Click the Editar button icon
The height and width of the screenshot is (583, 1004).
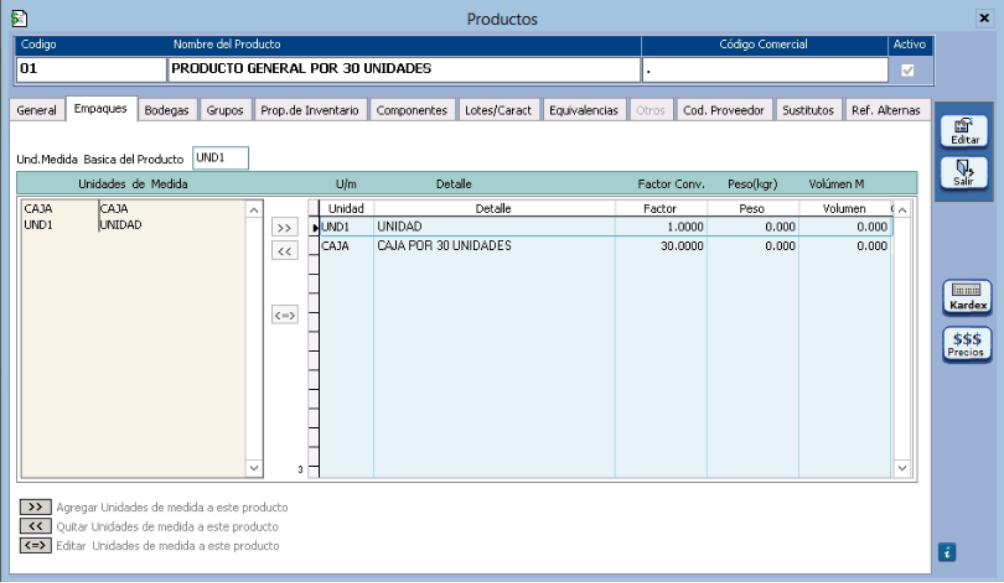[964, 131]
